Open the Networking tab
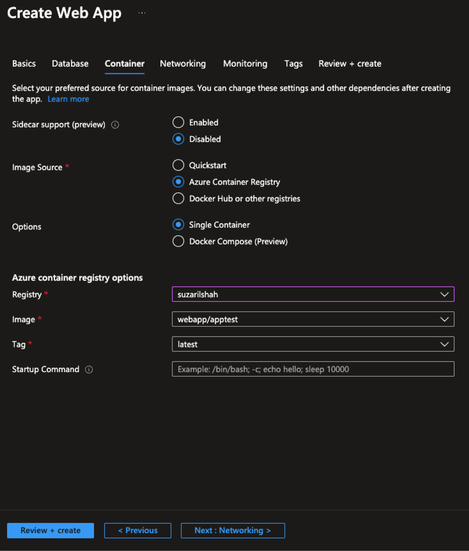The image size is (469, 551). (183, 64)
